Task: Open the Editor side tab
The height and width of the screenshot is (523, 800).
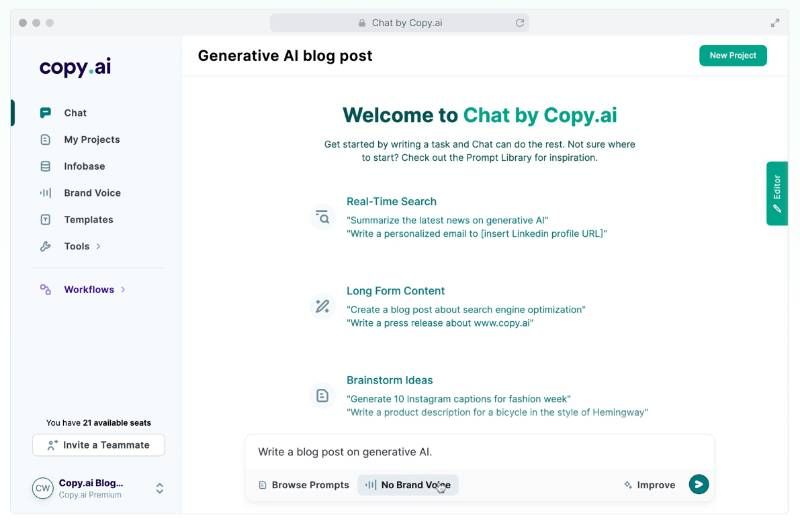Action: [x=777, y=193]
